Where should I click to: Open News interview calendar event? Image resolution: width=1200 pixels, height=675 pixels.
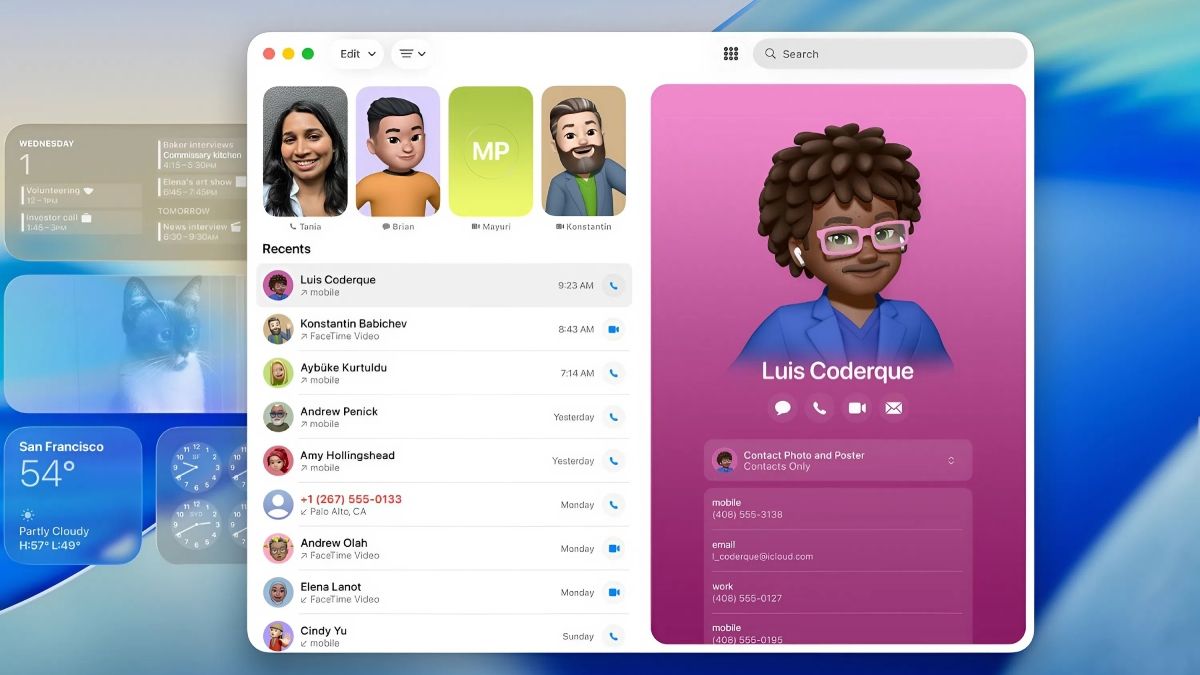(x=200, y=232)
